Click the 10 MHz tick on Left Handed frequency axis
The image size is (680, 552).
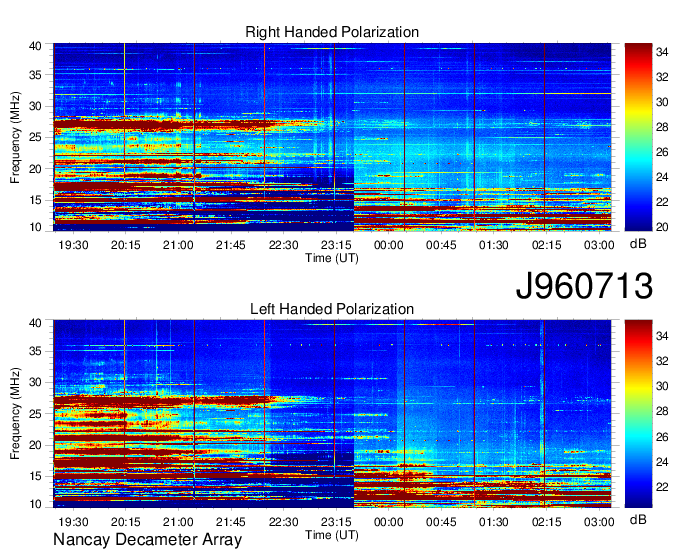click(x=35, y=504)
